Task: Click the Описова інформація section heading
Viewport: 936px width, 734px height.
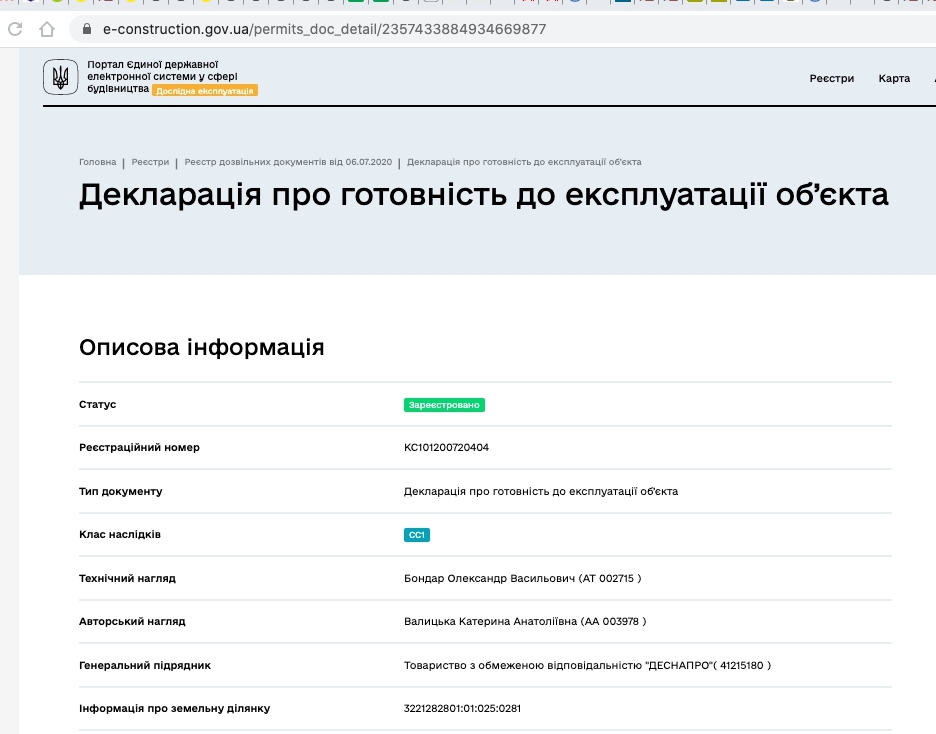Action: 202,347
